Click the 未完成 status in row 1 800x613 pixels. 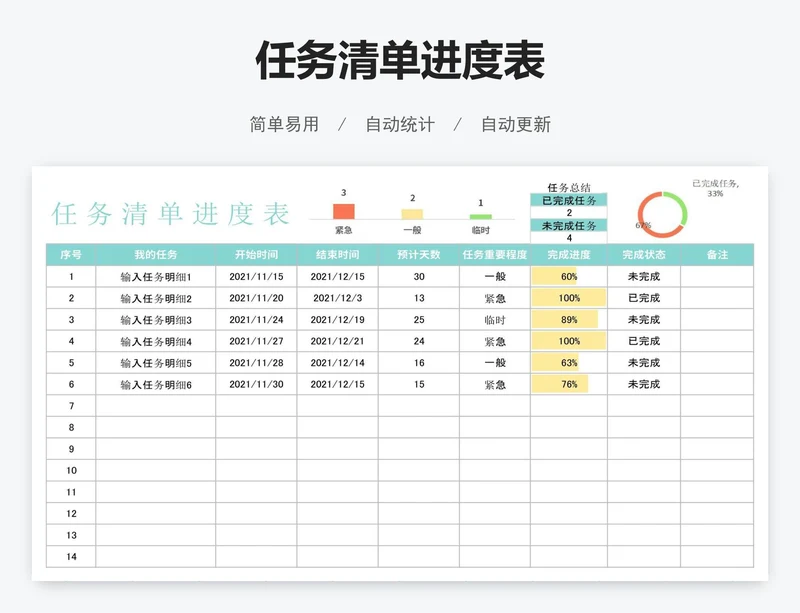(644, 277)
